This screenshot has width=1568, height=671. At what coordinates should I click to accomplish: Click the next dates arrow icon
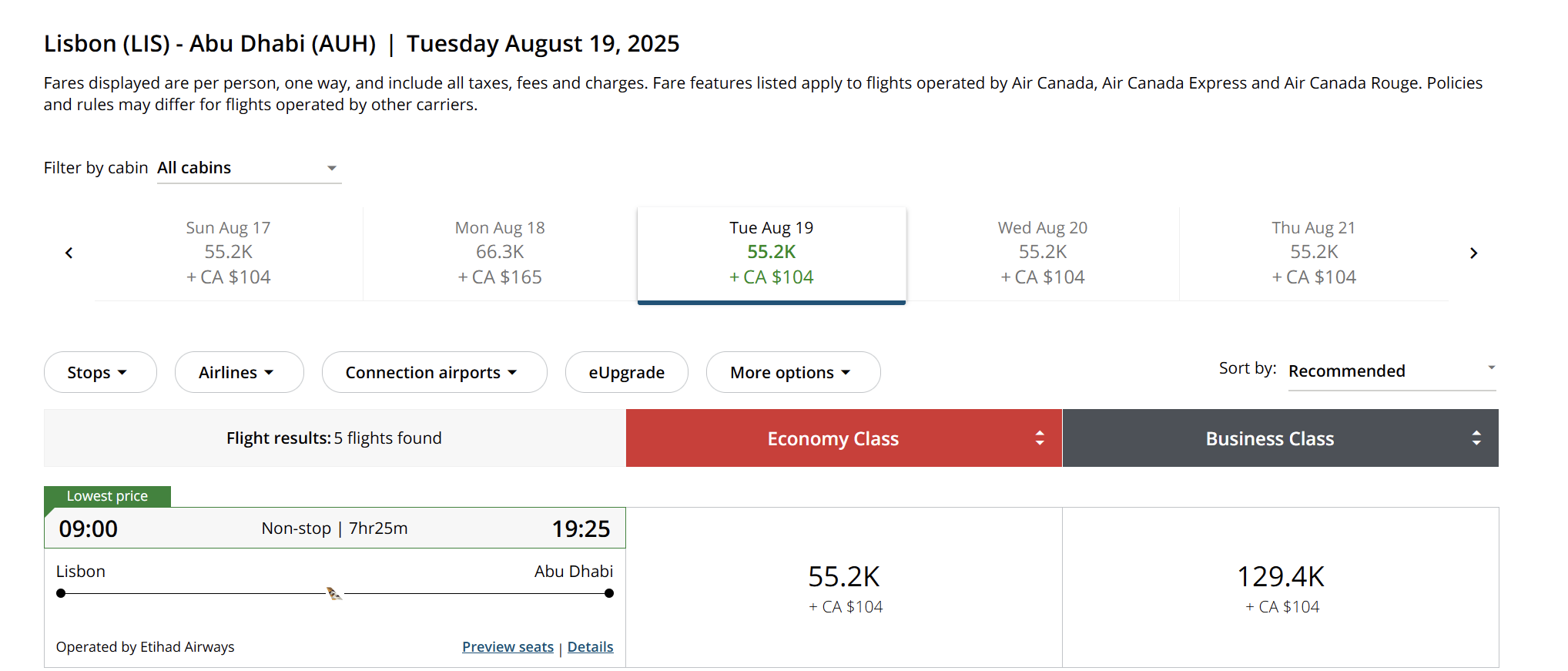tap(1473, 253)
